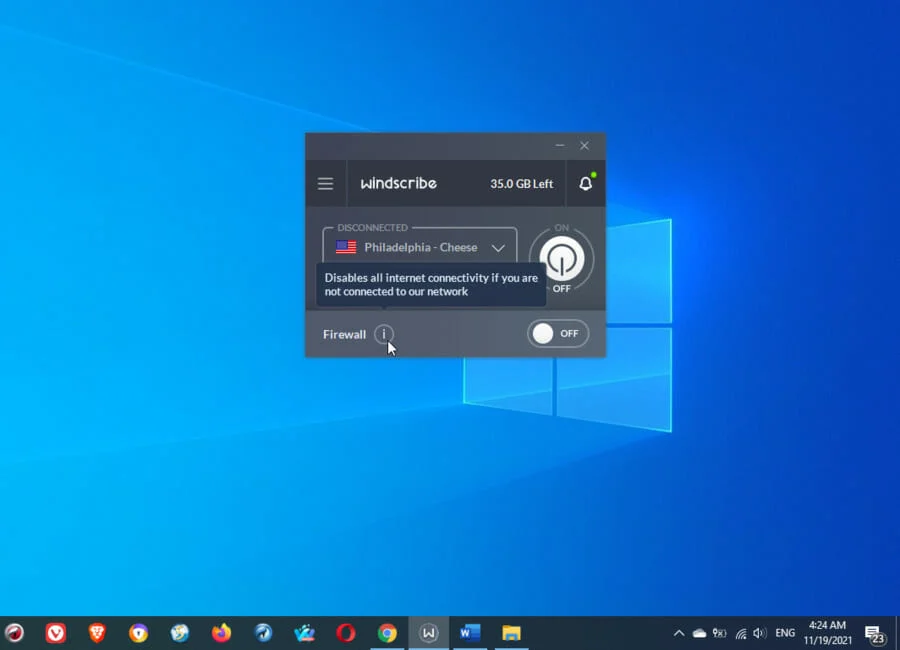Toggle the Firewall switch on
This screenshot has width=900, height=650.
coord(557,334)
